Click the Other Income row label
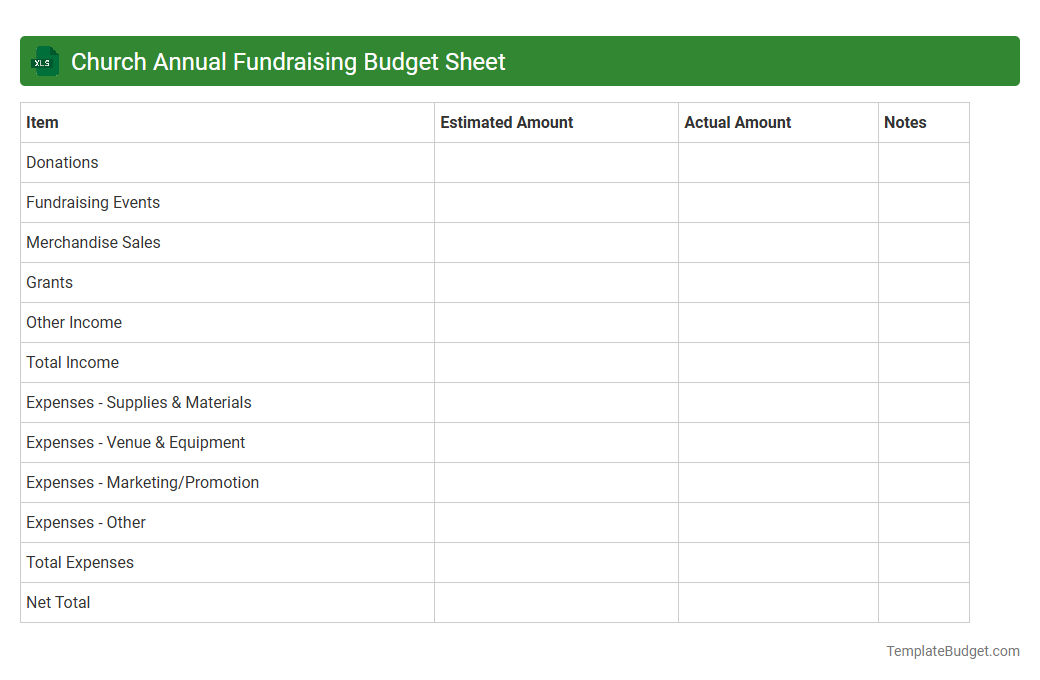The width and height of the screenshot is (1040, 680). click(74, 322)
